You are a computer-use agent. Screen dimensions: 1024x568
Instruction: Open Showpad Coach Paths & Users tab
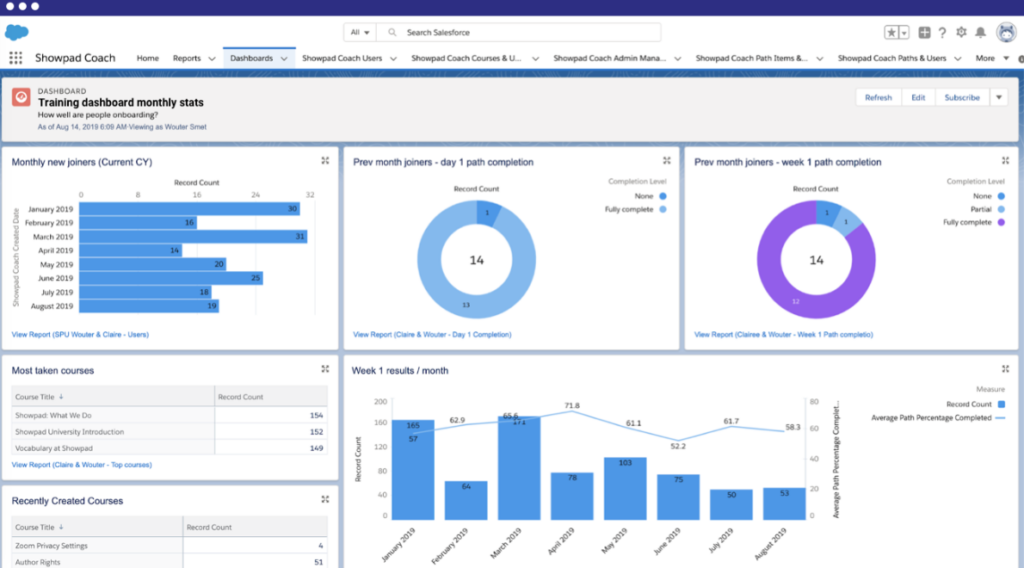(x=892, y=58)
